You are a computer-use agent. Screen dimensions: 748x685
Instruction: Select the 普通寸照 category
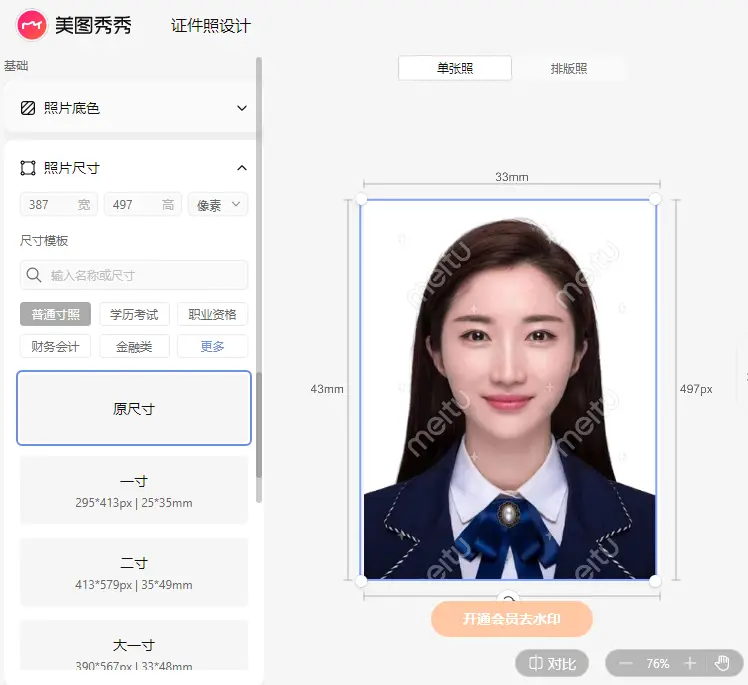[55, 314]
